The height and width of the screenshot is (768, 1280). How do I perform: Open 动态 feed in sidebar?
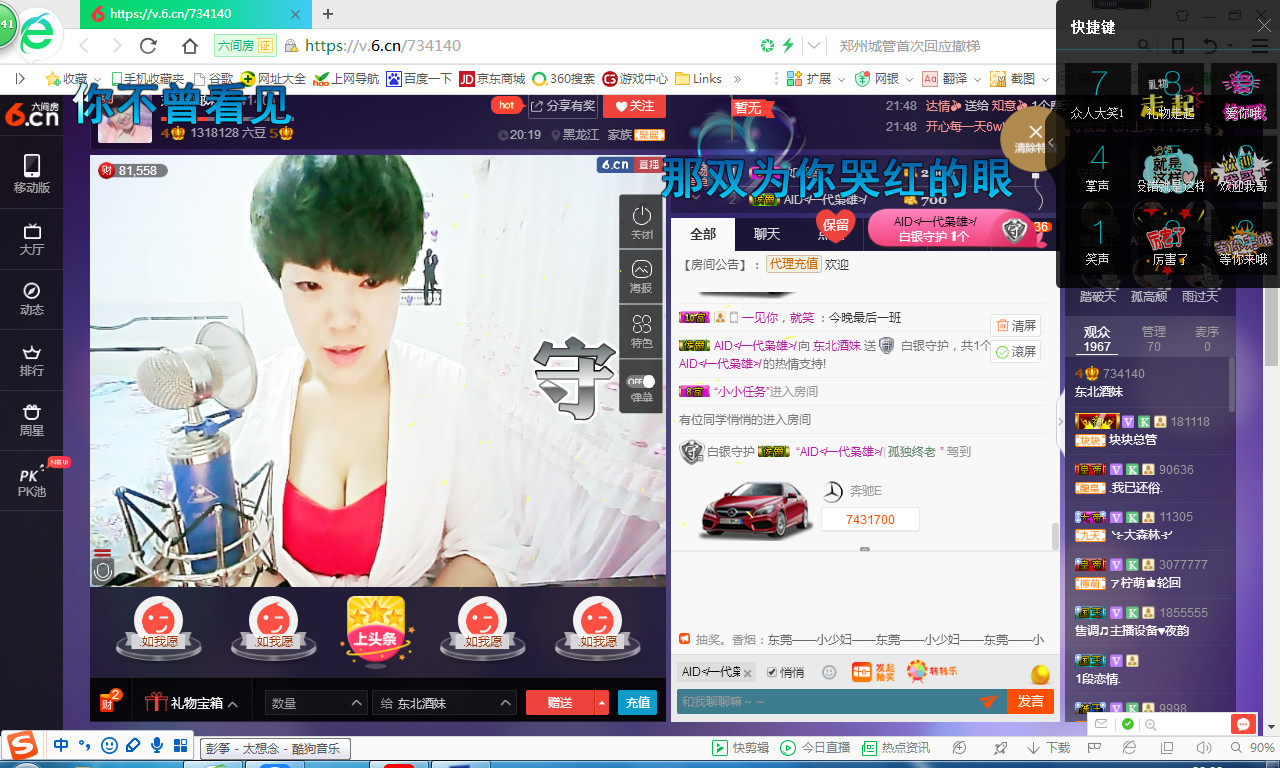click(x=31, y=298)
